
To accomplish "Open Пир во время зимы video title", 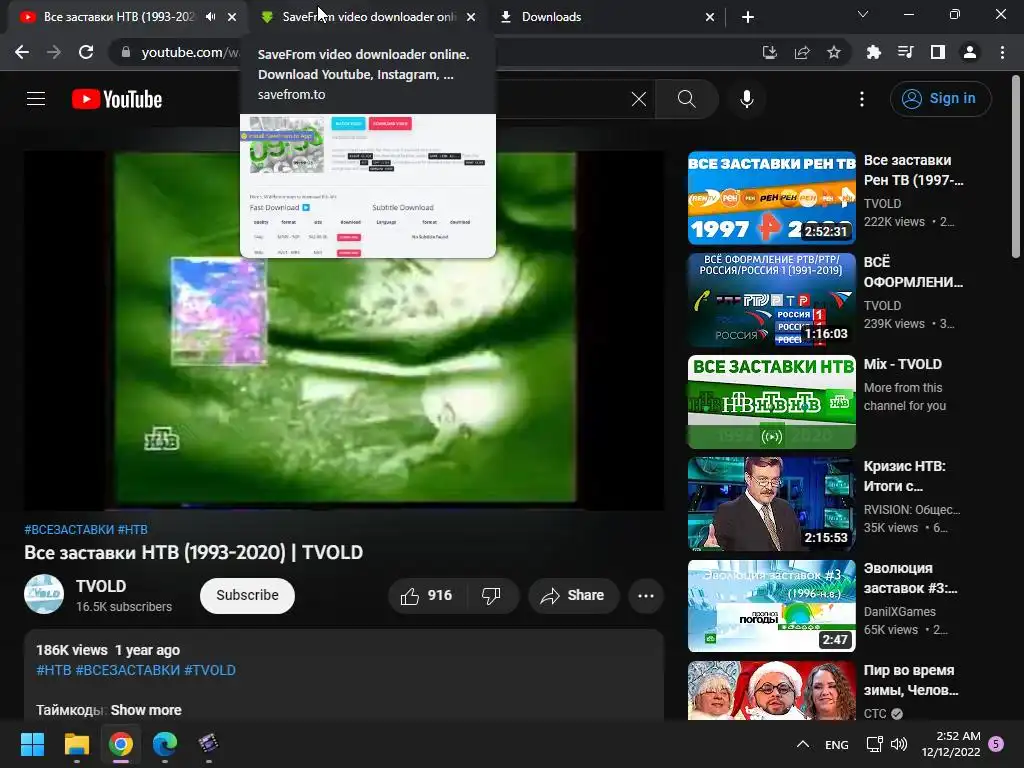I will tap(910, 680).
